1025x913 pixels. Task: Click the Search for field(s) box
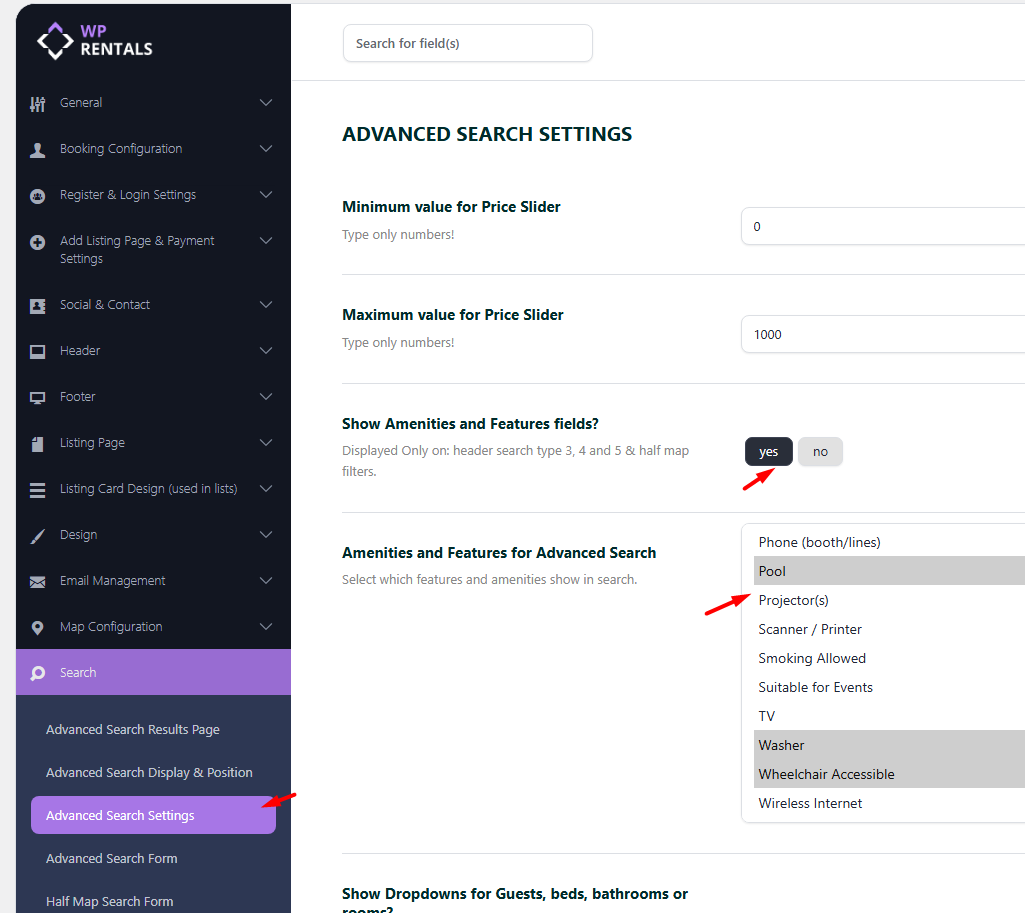[467, 44]
